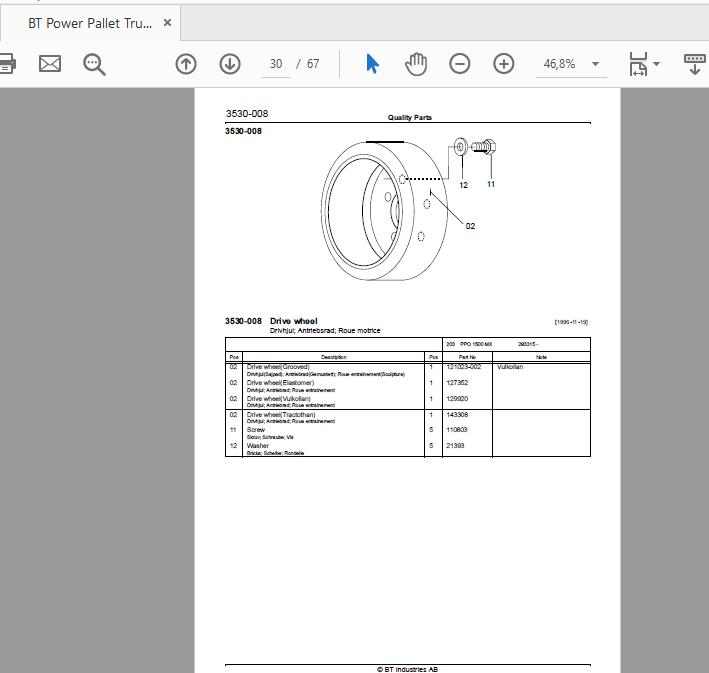
Task: Click the scrolling mode keyboard icon
Action: point(695,64)
